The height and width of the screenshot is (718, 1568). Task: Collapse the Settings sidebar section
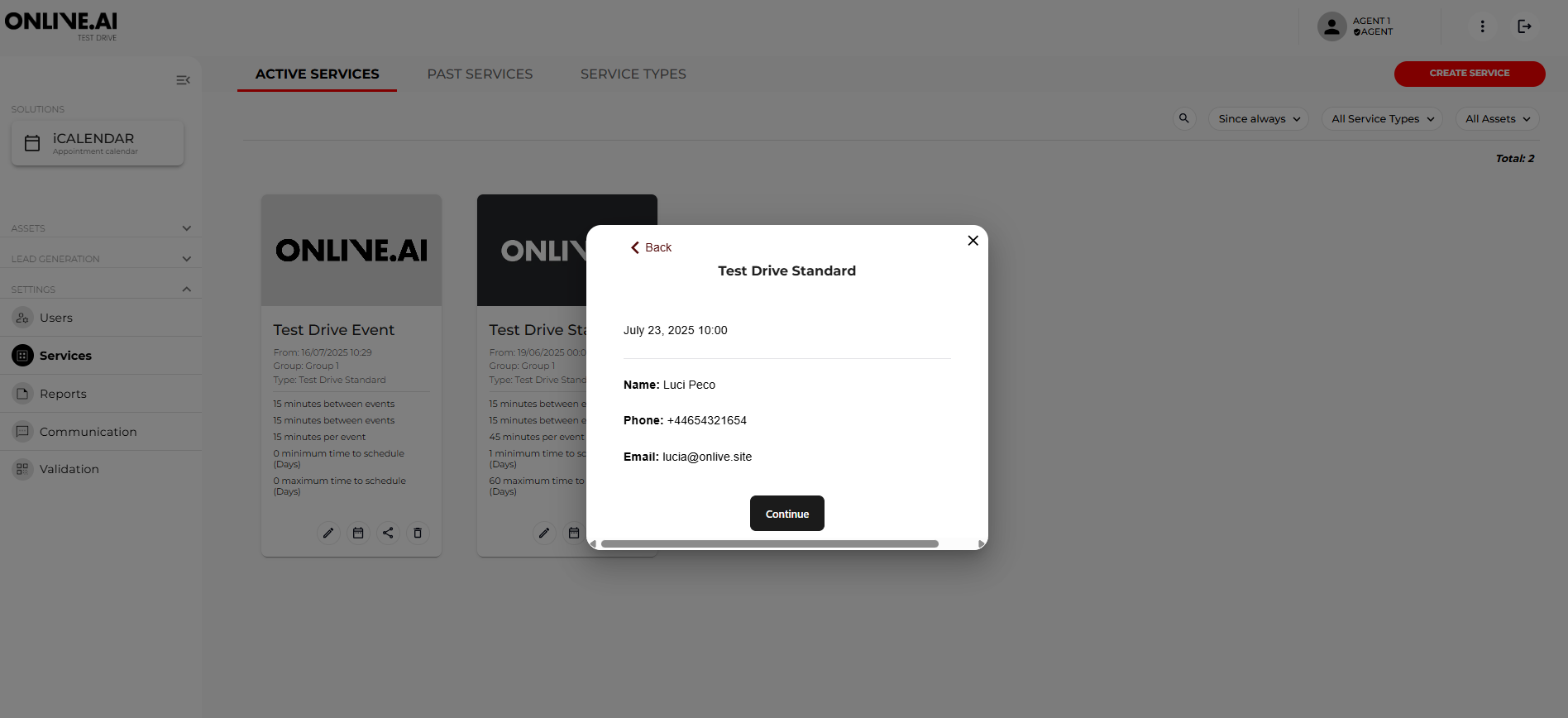click(186, 290)
